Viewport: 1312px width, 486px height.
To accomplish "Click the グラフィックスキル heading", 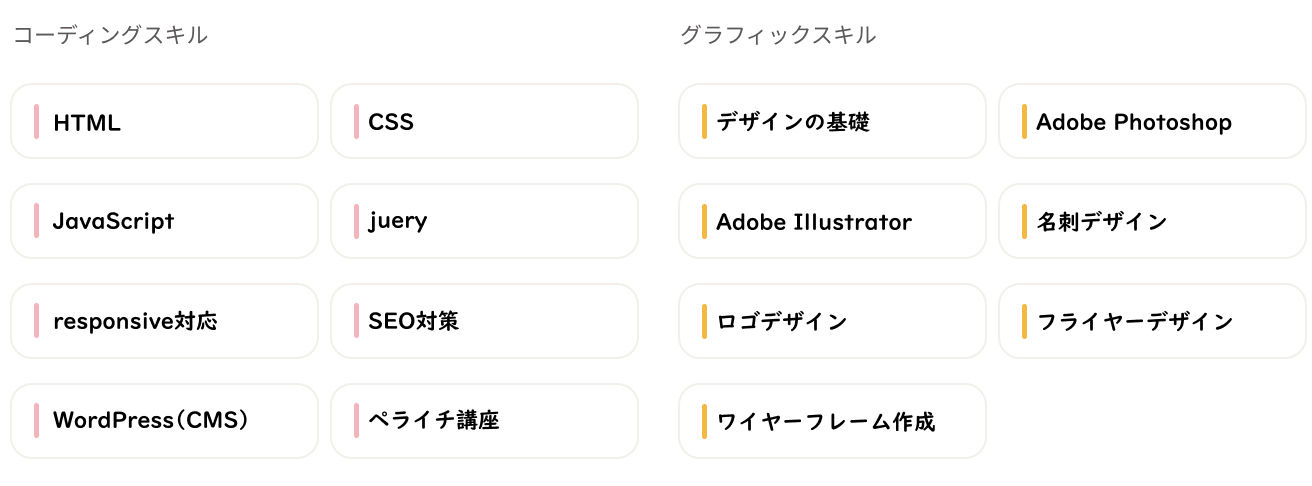I will coord(777,35).
